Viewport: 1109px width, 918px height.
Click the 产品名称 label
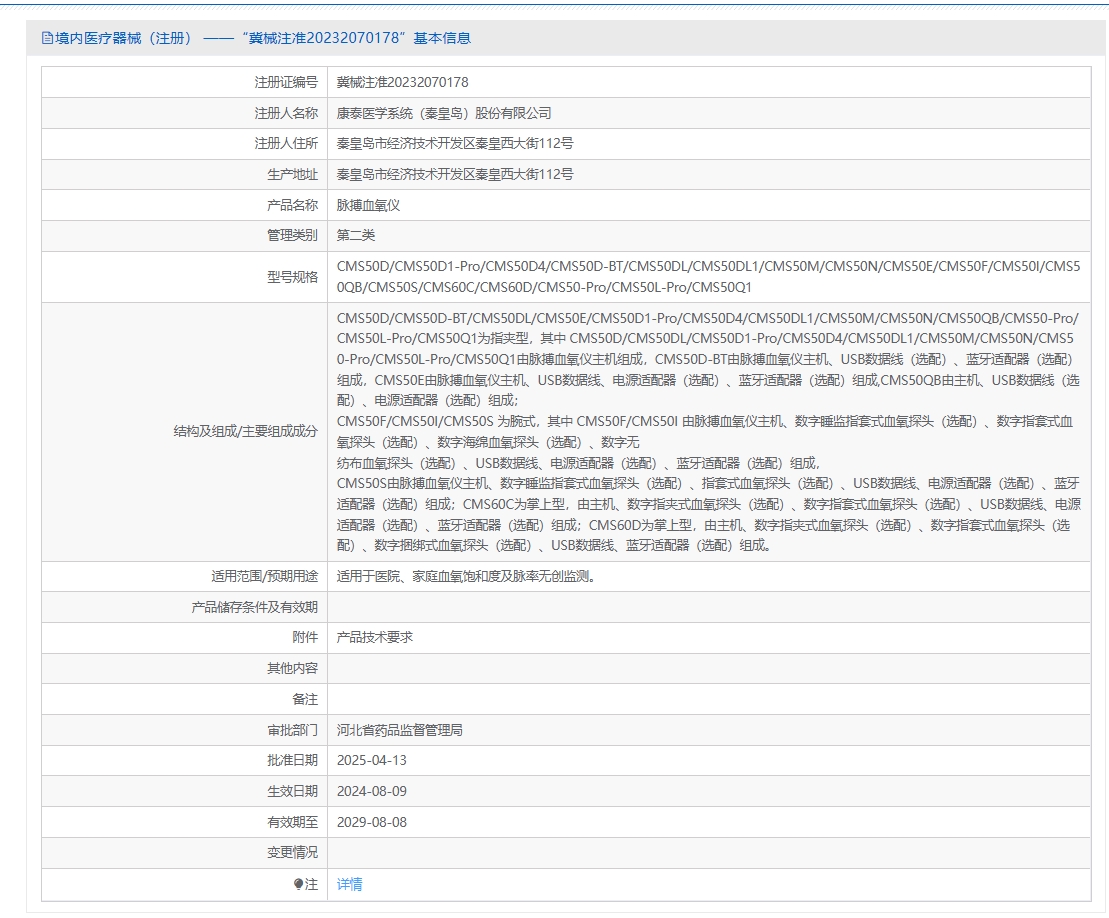coord(293,205)
